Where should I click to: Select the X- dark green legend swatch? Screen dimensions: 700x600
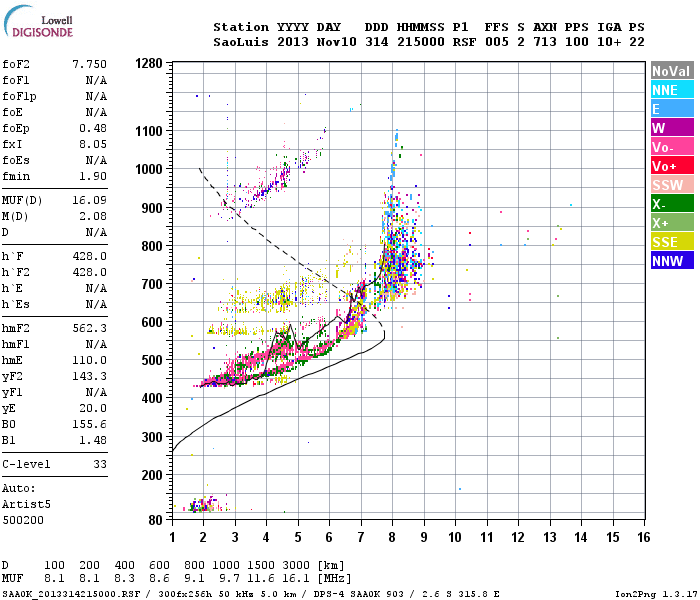point(672,204)
